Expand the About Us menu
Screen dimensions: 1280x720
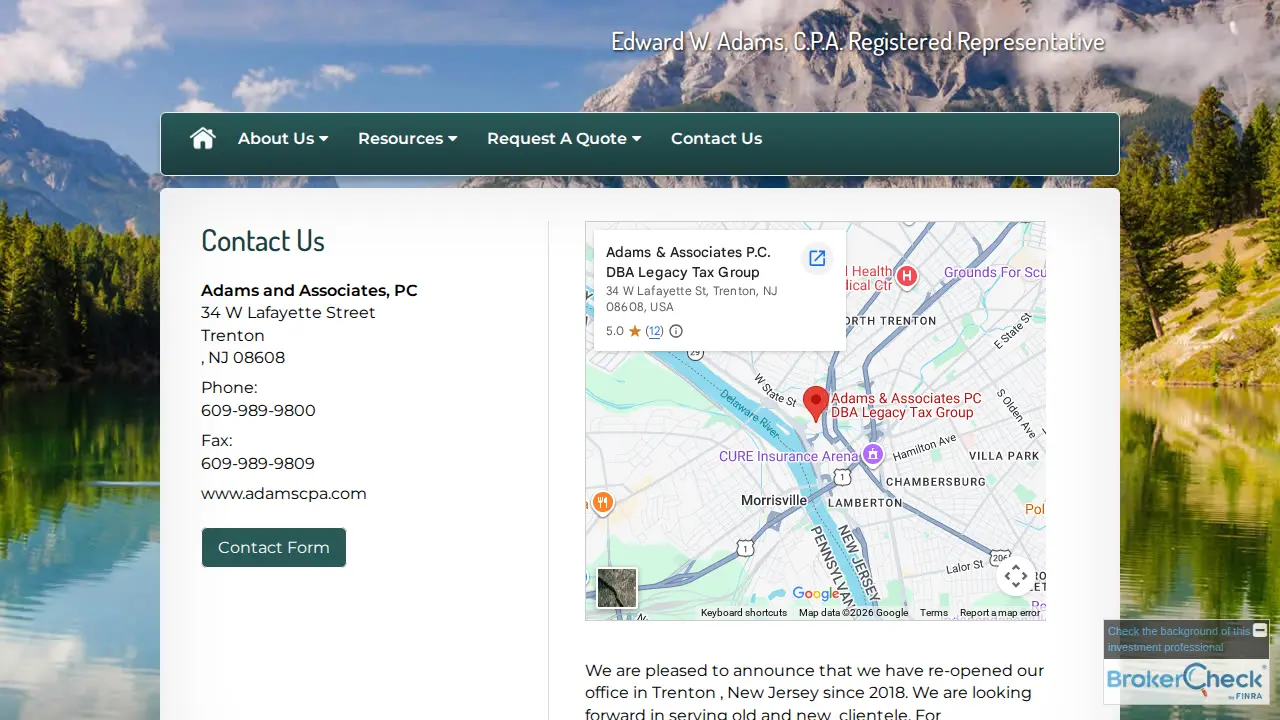283,139
